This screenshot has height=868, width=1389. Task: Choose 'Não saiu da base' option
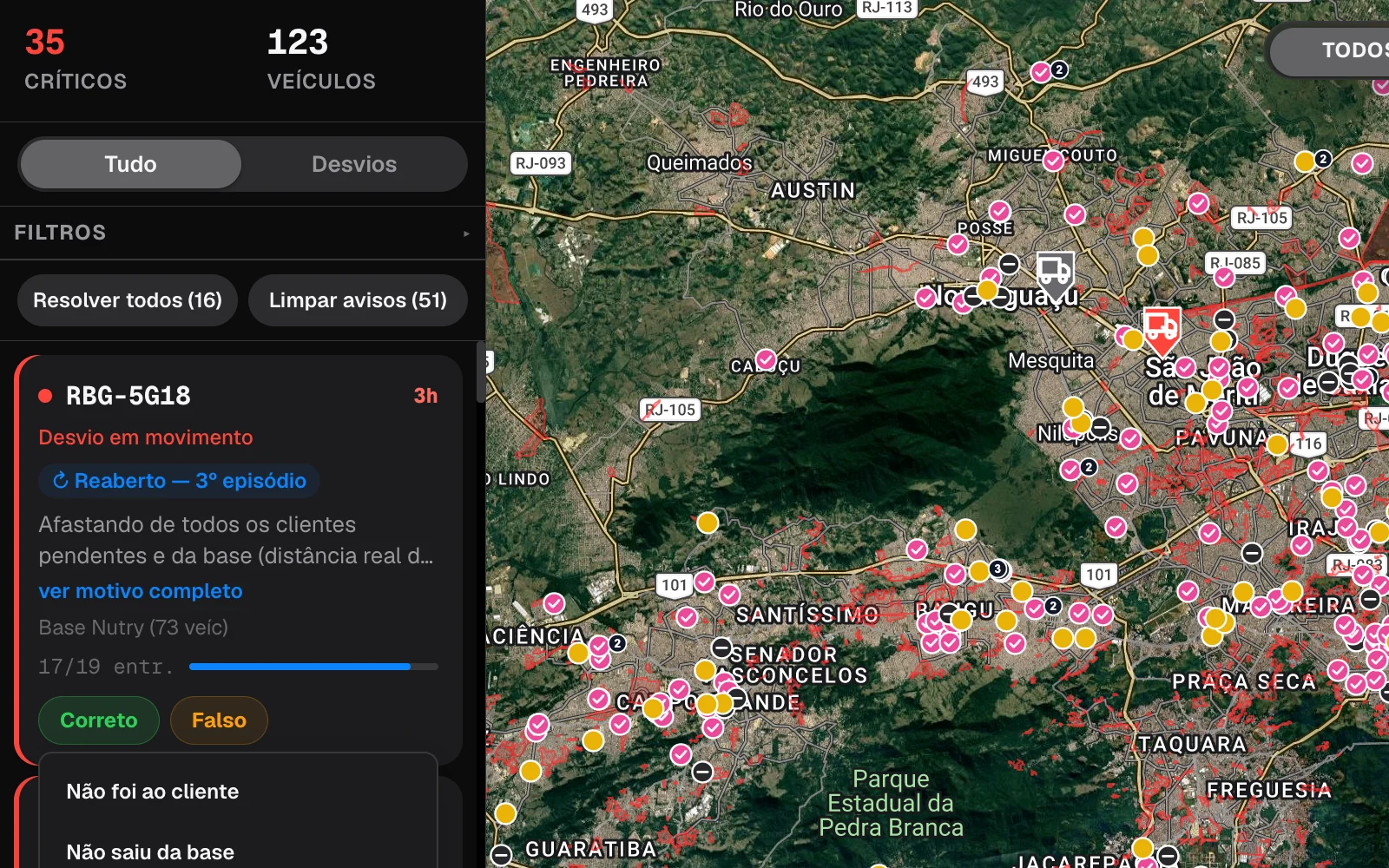click(238, 852)
